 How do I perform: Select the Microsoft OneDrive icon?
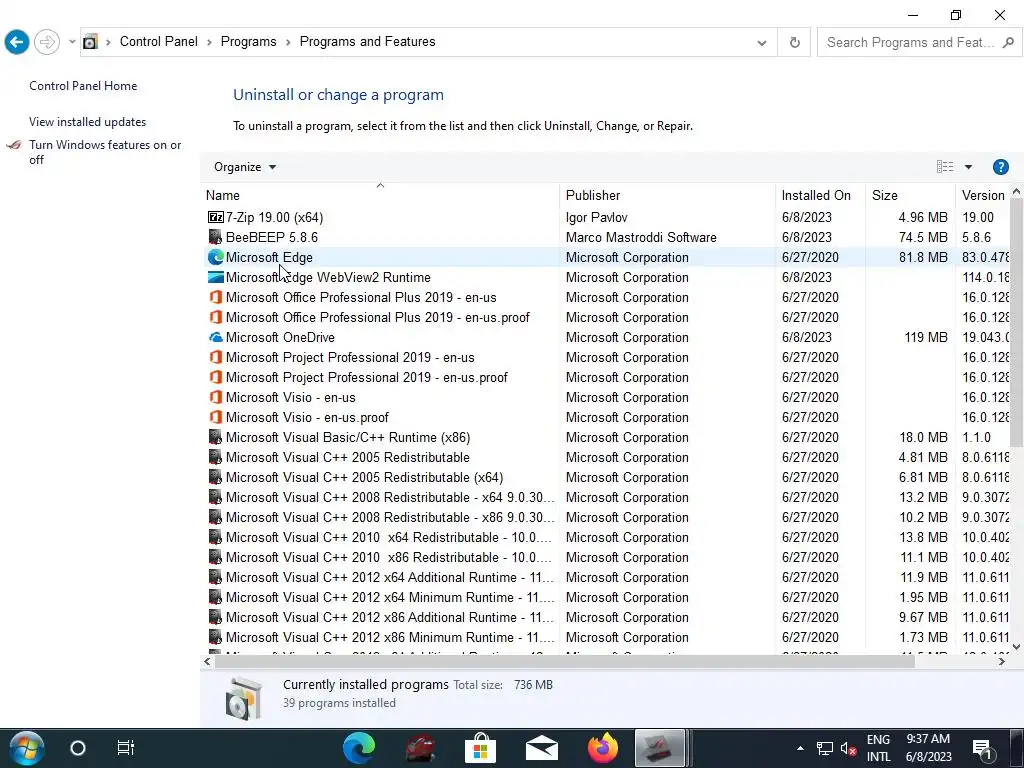pyautogui.click(x=216, y=338)
